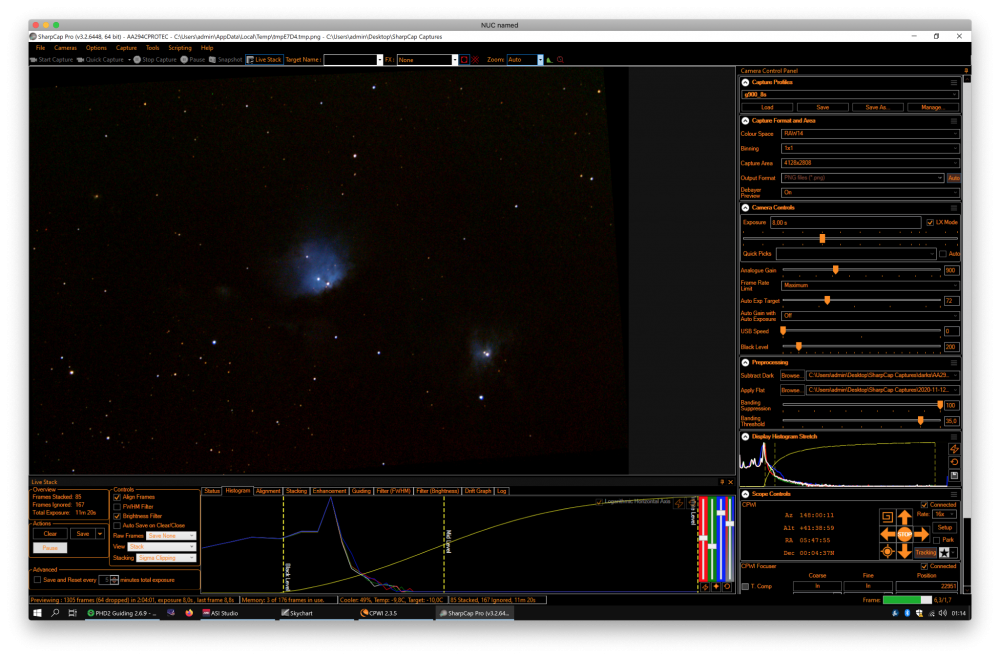Viewport: 1000px width, 658px height.
Task: Toggle the T. Comp checkbox
Action: [745, 586]
